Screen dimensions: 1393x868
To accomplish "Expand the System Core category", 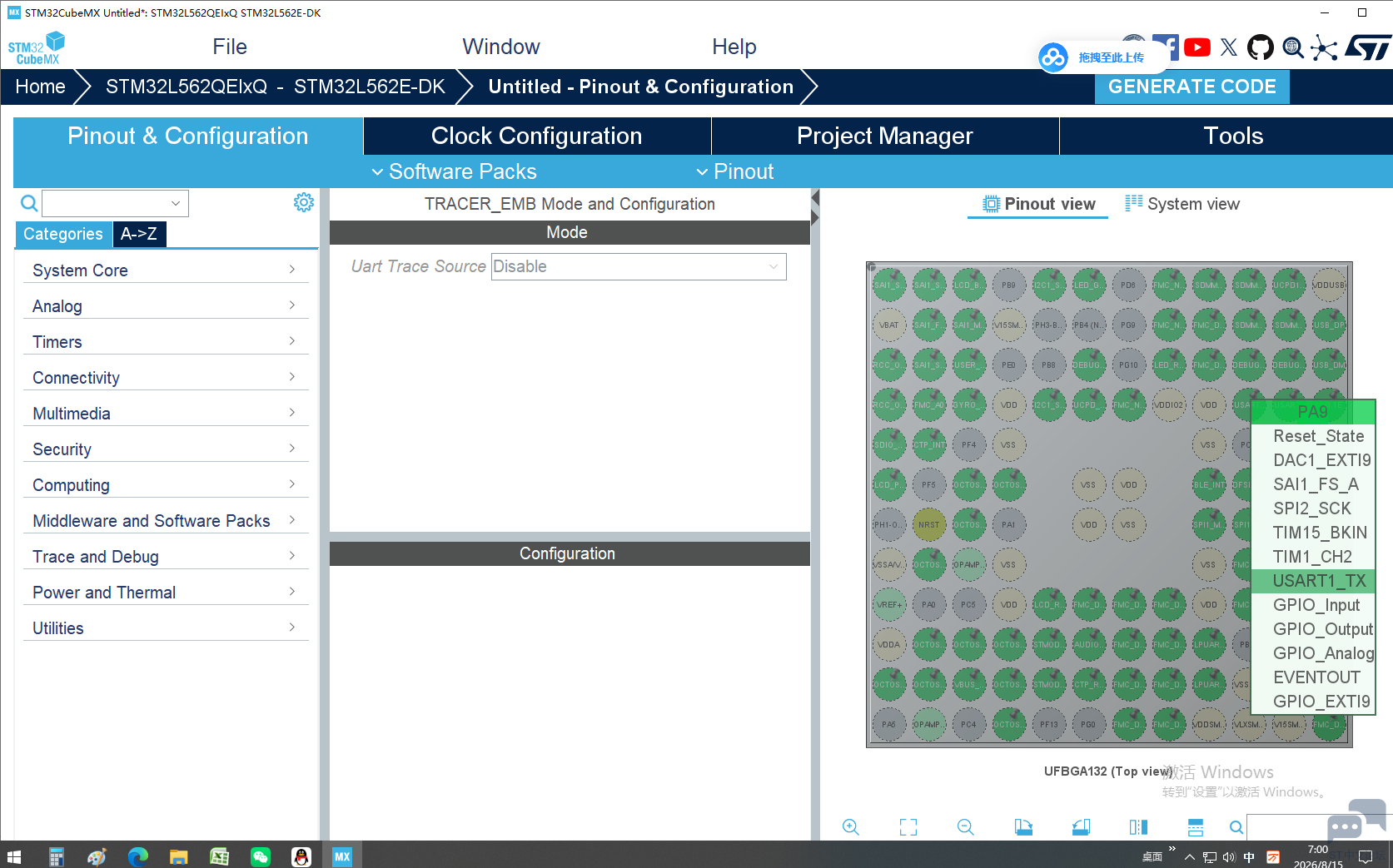I will (x=166, y=270).
